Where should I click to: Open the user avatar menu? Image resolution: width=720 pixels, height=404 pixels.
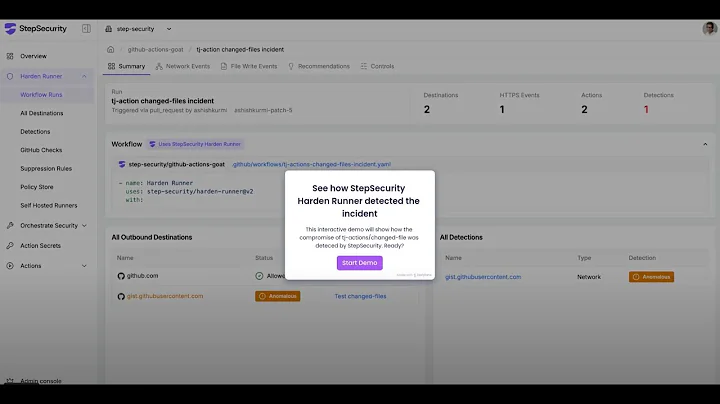click(x=709, y=28)
